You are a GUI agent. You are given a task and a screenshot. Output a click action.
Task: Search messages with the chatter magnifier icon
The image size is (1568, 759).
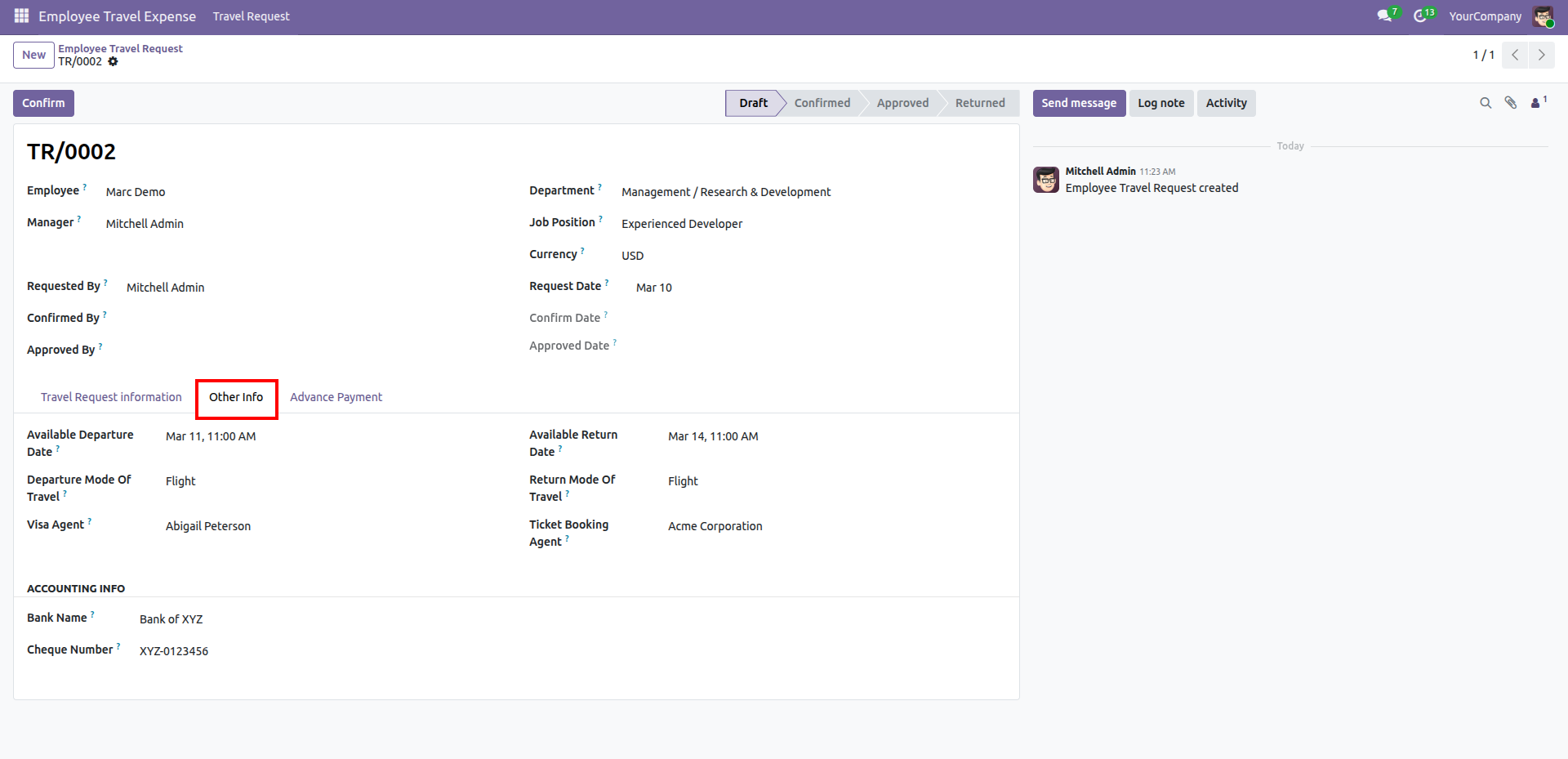1486,103
